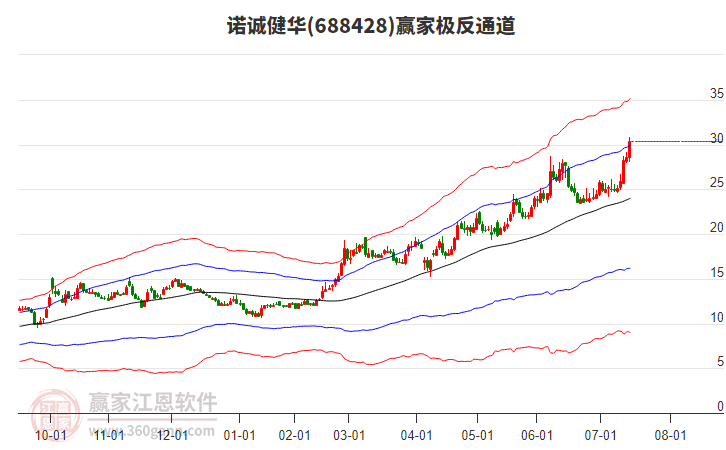Image resolution: width=726 pixels, height=450 pixels.
Task: Click the y-axis value 35
Action: click(x=717, y=94)
